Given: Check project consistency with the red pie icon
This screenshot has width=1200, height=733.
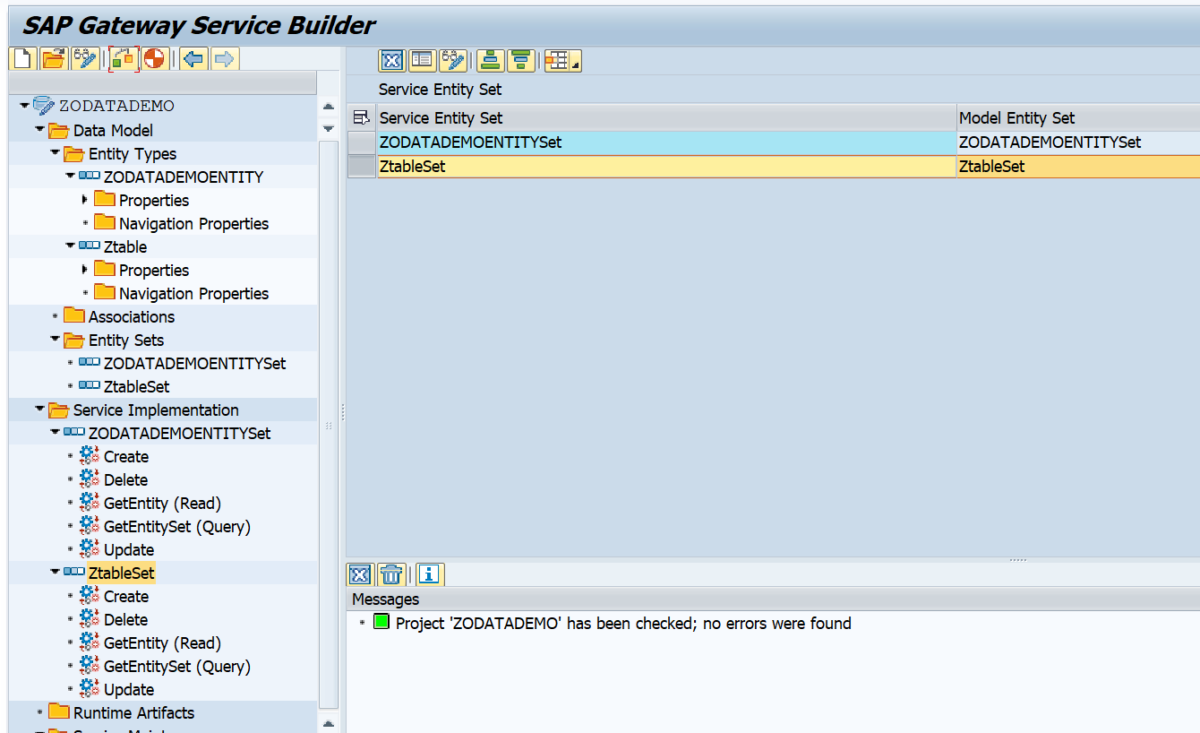Looking at the screenshot, I should (x=153, y=58).
